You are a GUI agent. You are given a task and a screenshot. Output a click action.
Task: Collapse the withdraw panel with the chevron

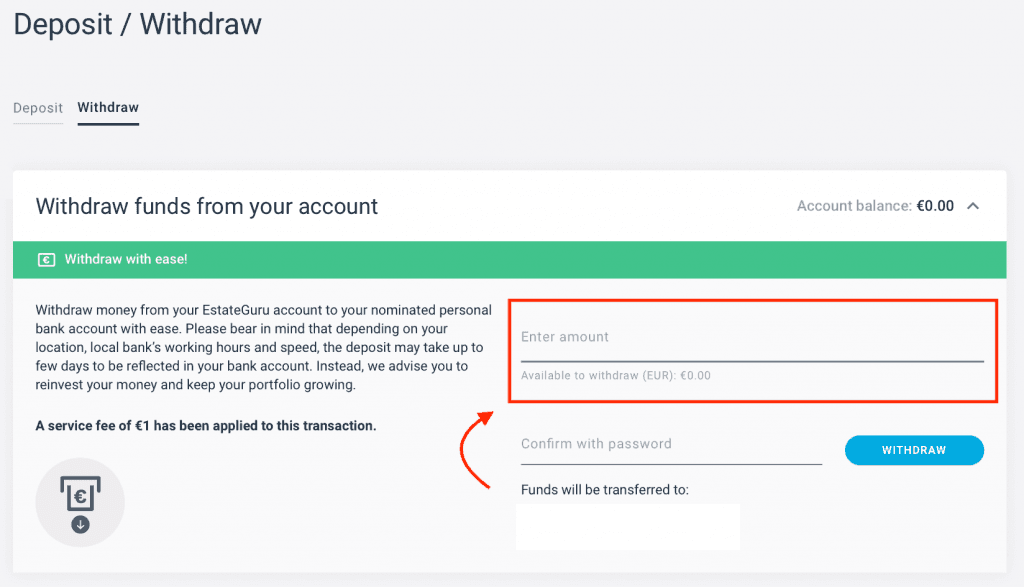click(x=974, y=206)
